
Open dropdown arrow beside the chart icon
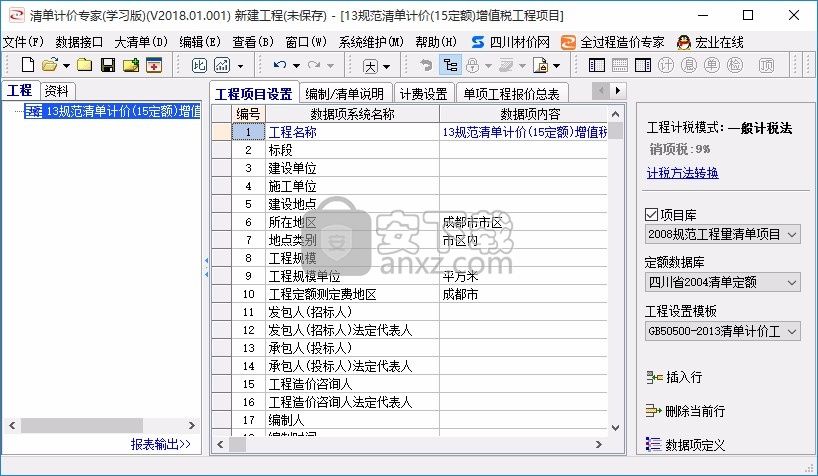(240, 66)
